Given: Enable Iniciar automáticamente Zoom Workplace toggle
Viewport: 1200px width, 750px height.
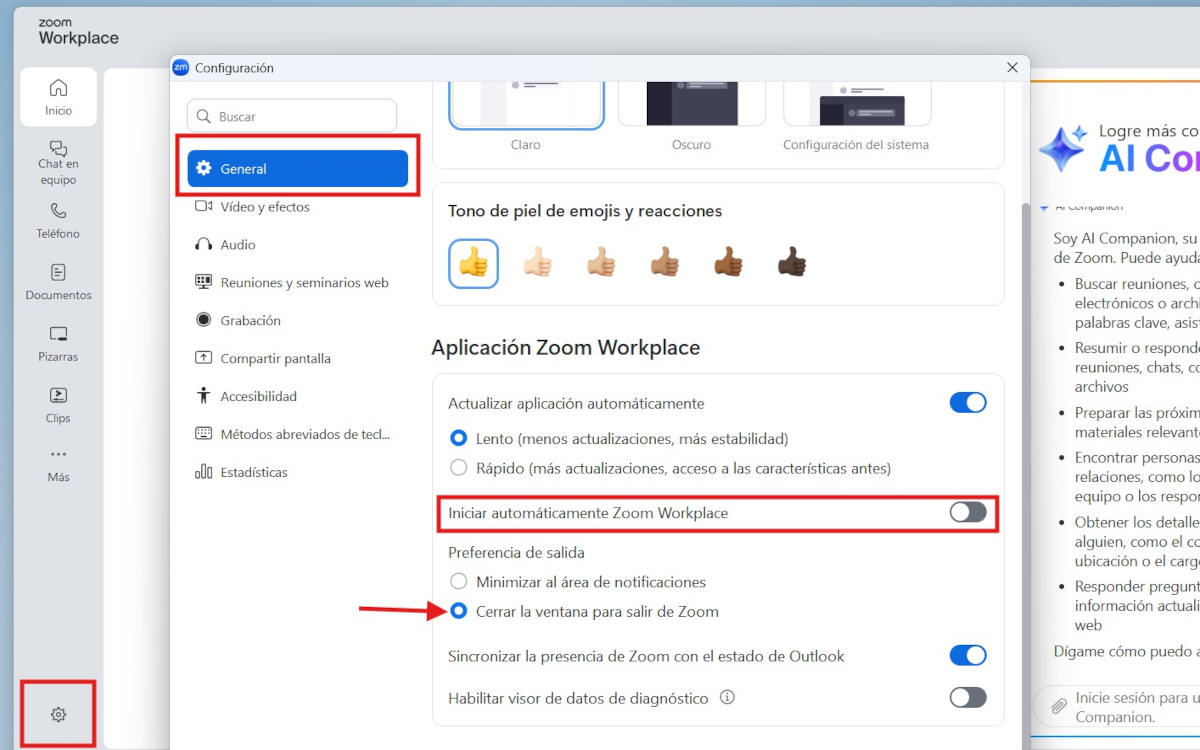Looking at the screenshot, I should 967,513.
